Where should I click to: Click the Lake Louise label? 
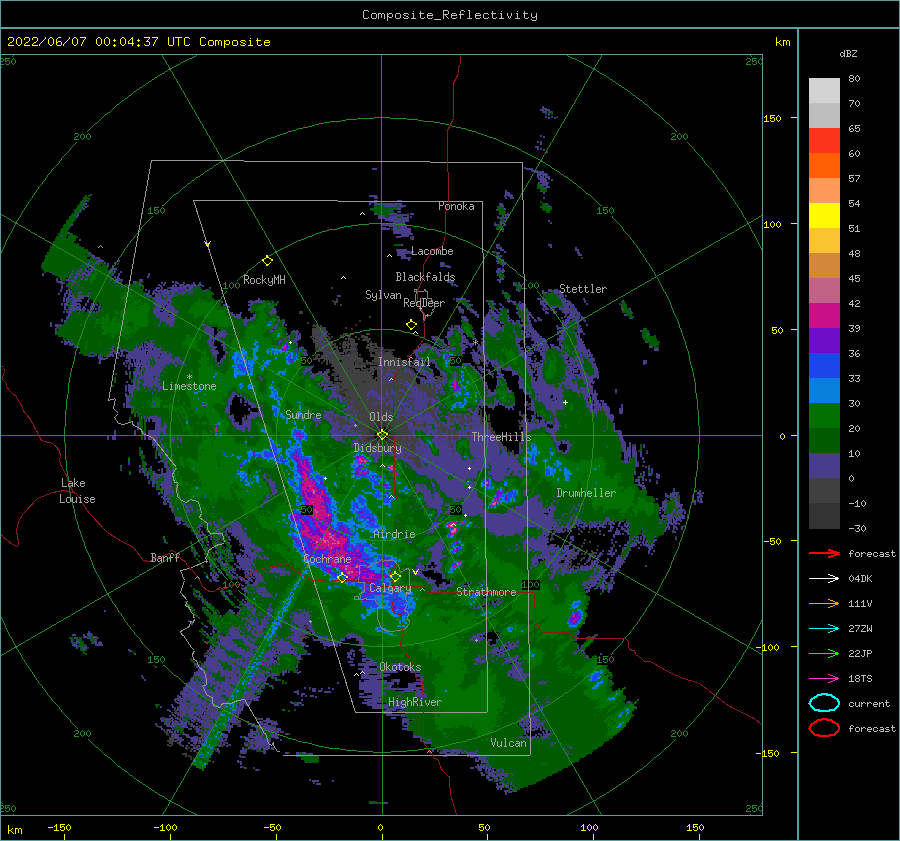(x=77, y=491)
